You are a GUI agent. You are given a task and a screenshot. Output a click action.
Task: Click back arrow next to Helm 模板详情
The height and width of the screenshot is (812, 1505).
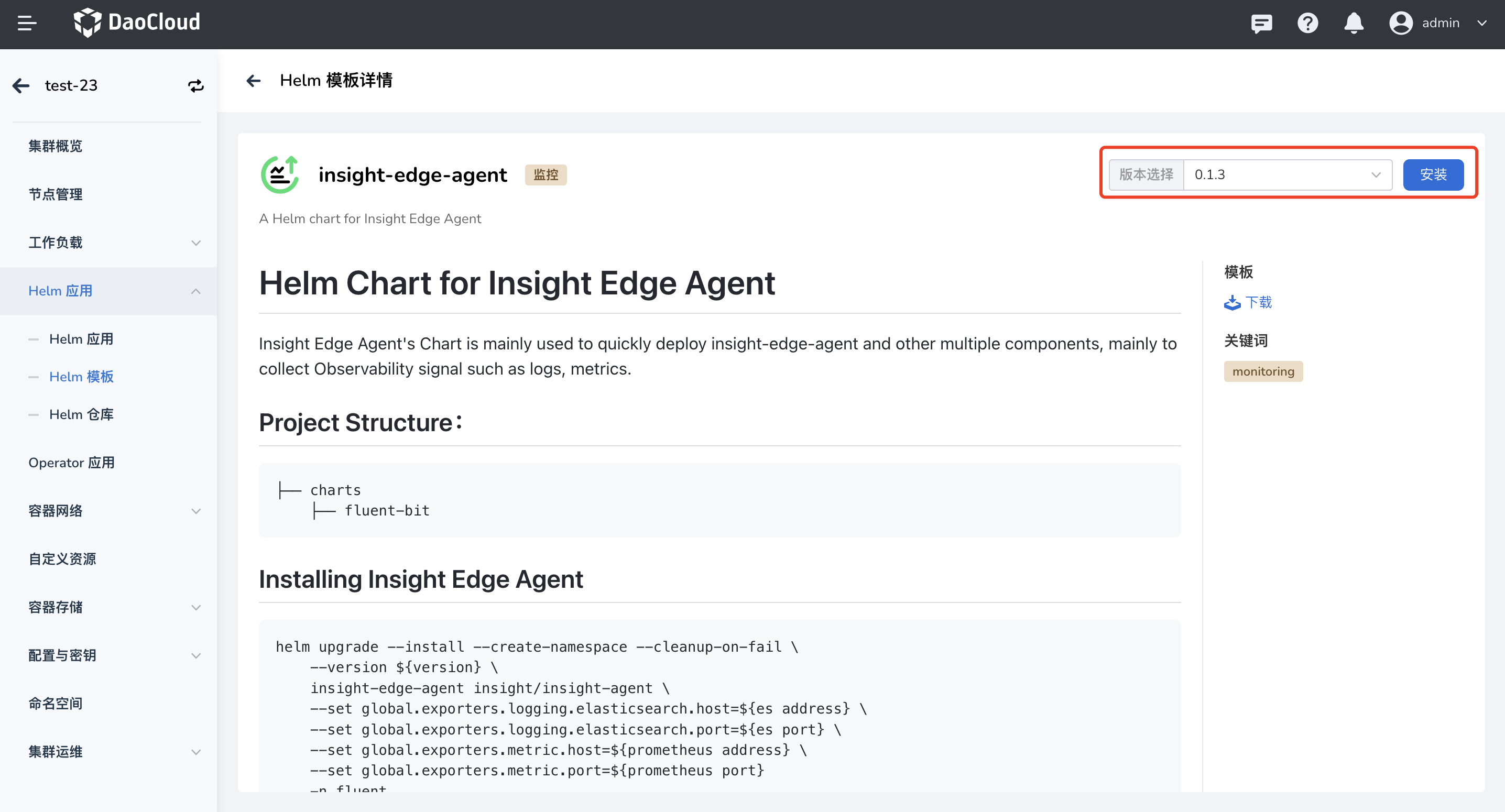(254, 81)
